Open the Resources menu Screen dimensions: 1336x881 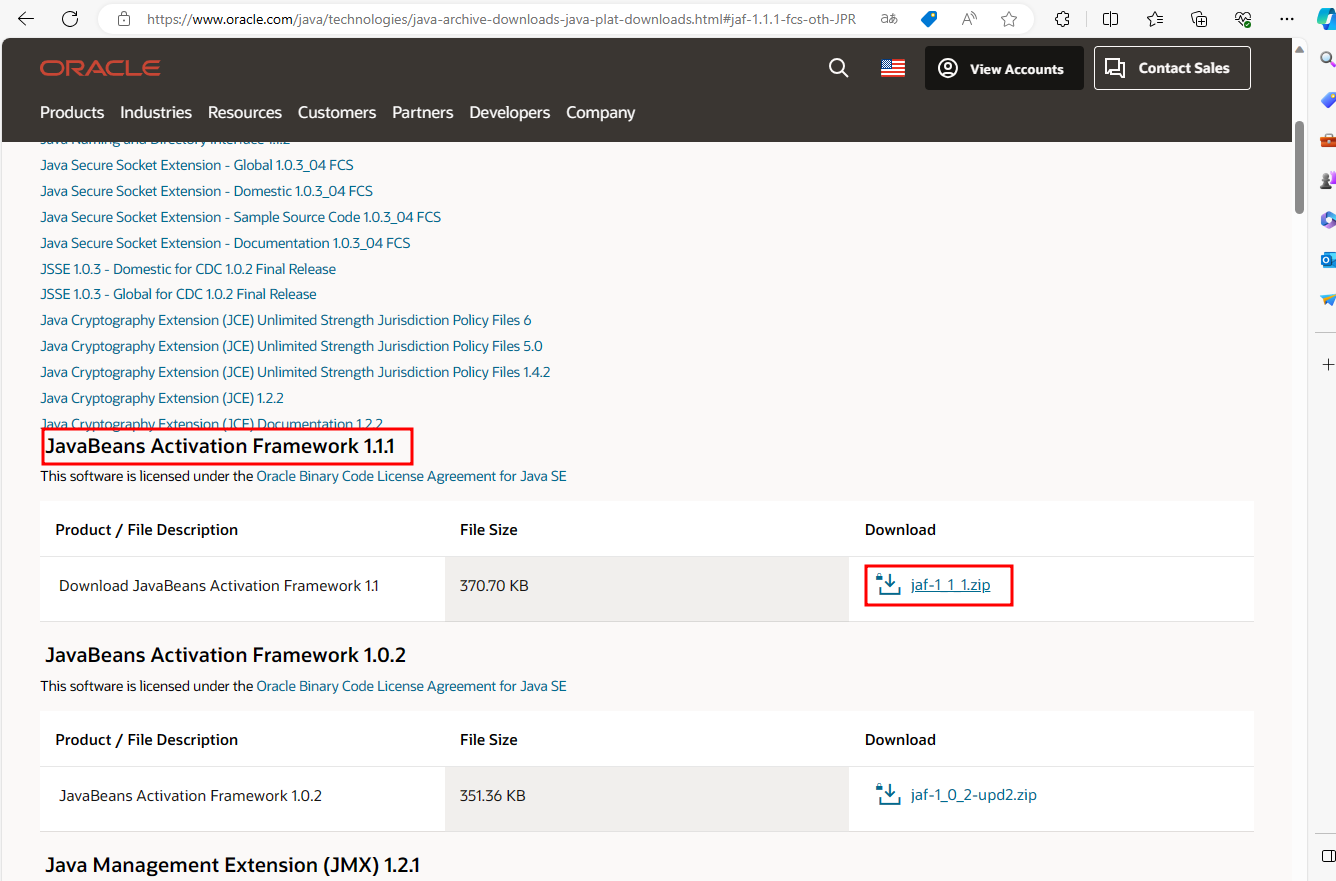[x=245, y=112]
